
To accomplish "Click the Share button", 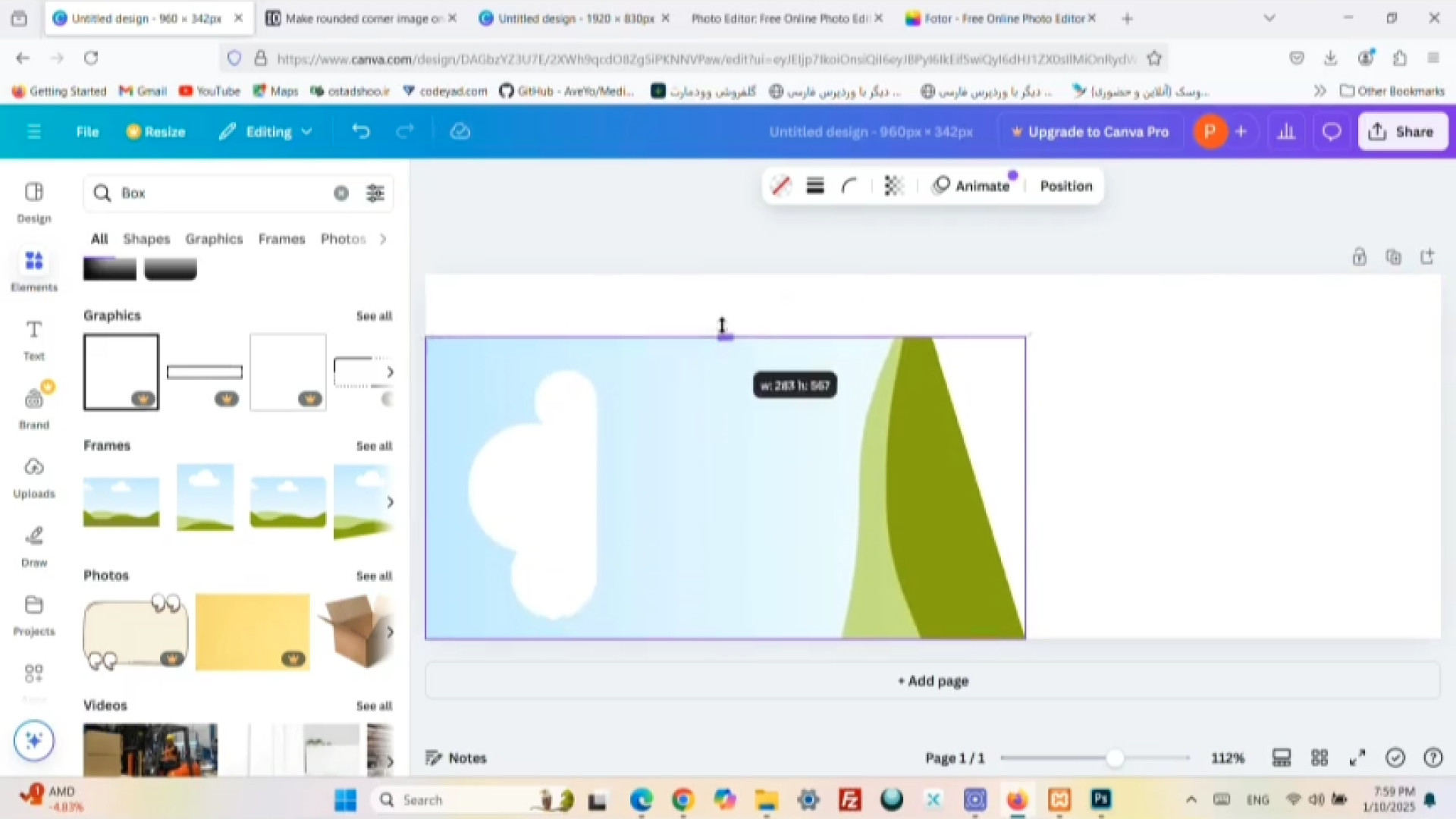I will tap(1401, 132).
